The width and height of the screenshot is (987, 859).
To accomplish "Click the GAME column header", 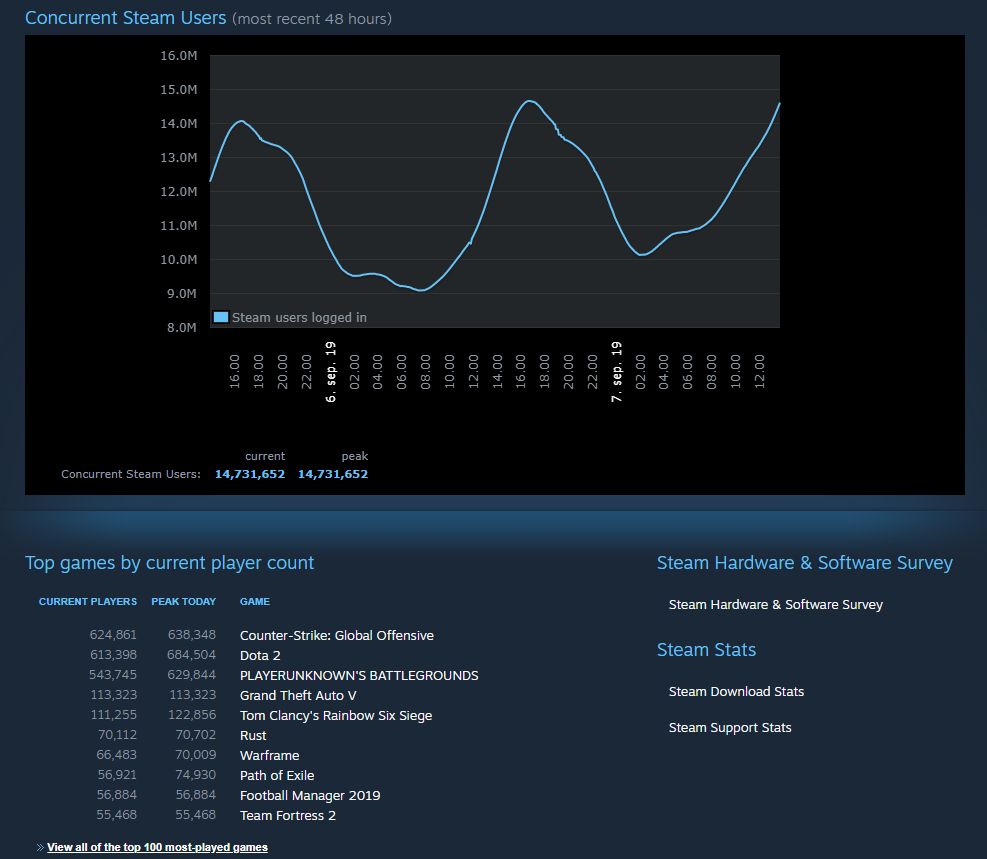I will [255, 602].
